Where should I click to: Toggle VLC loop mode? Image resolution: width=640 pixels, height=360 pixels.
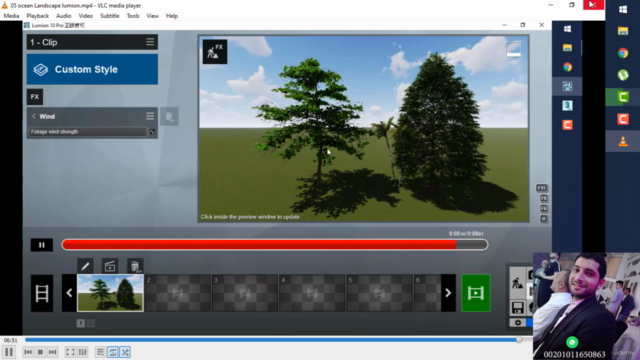tap(113, 352)
